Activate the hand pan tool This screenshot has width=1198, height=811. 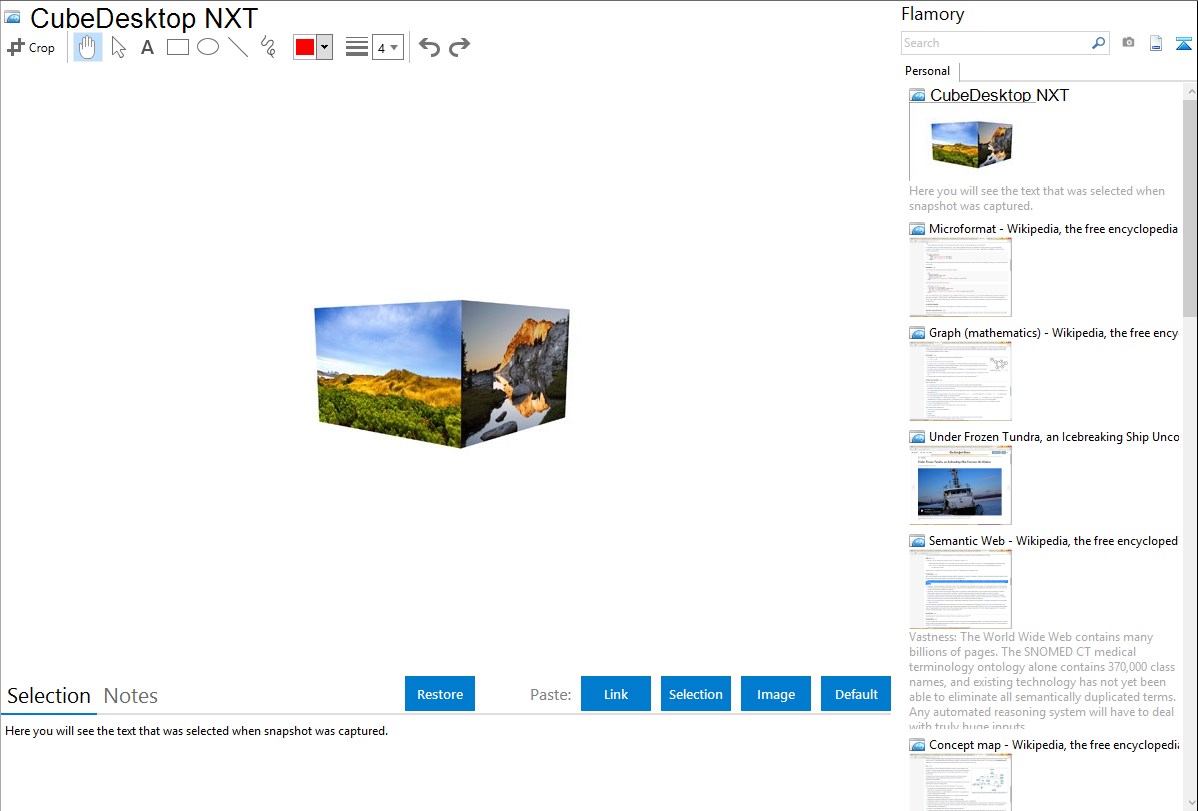(x=88, y=47)
